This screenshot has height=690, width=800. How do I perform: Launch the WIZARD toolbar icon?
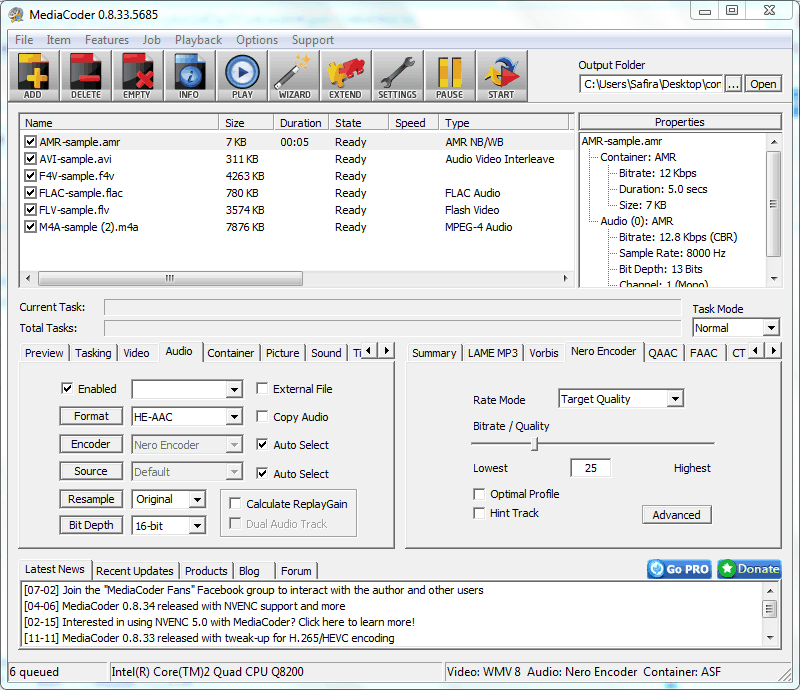coord(294,76)
